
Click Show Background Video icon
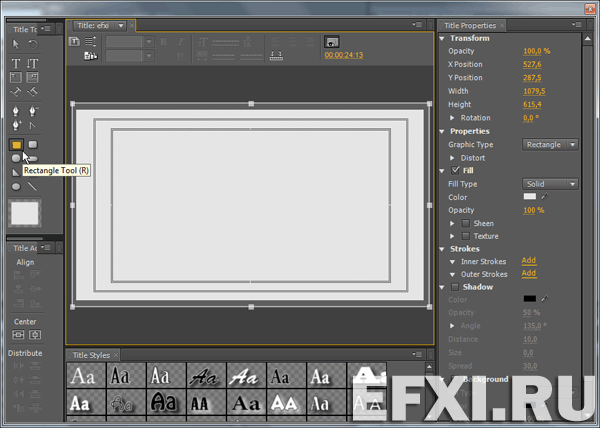click(x=332, y=42)
